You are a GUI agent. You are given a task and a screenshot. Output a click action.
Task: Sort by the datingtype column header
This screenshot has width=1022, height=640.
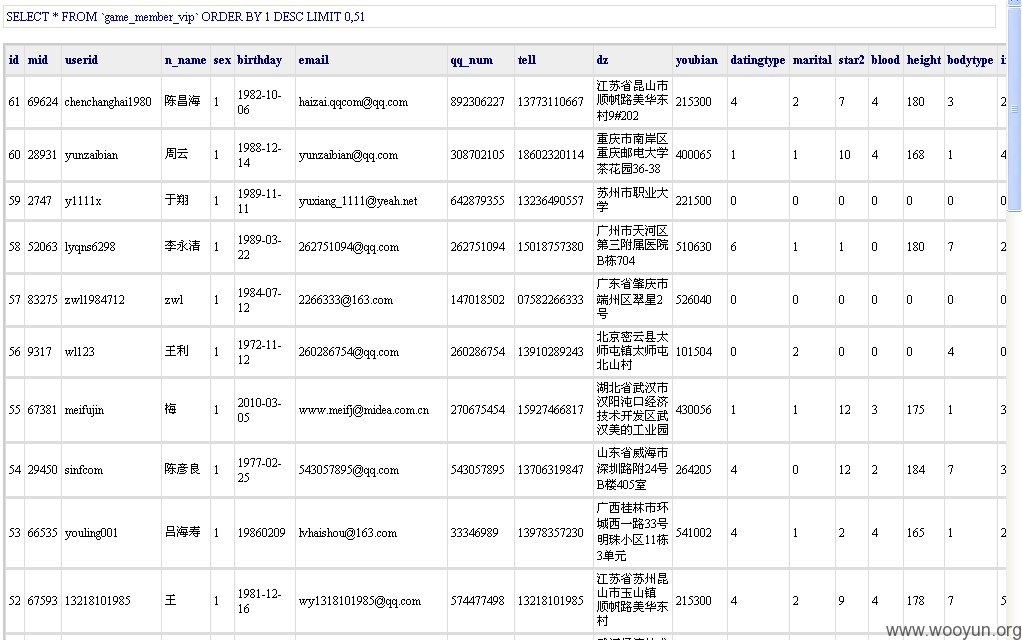[x=757, y=60]
